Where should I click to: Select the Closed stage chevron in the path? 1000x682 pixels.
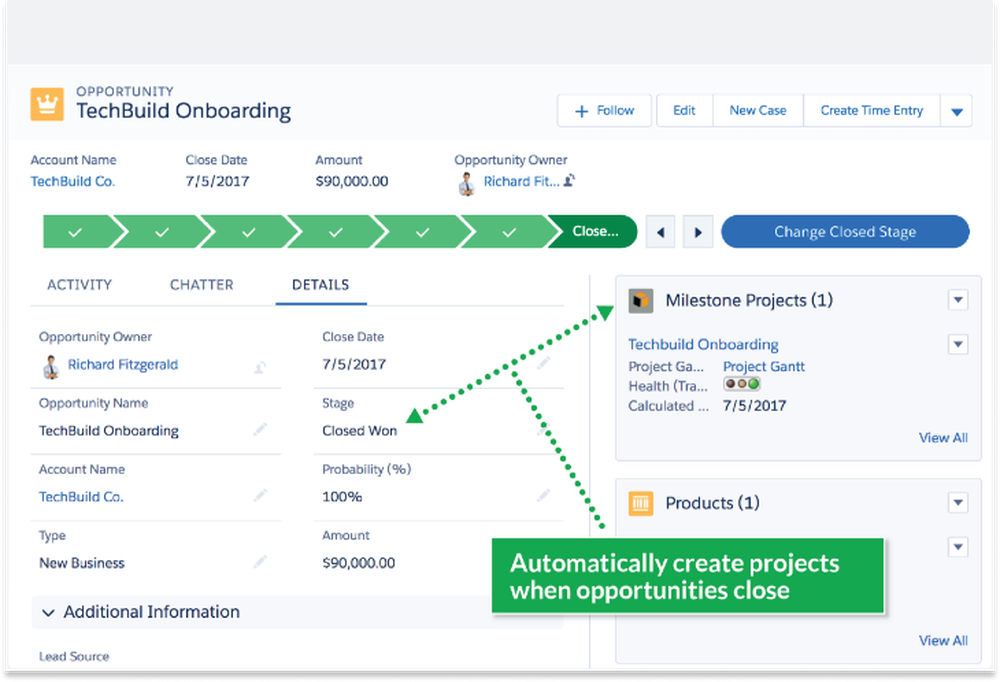tap(594, 231)
